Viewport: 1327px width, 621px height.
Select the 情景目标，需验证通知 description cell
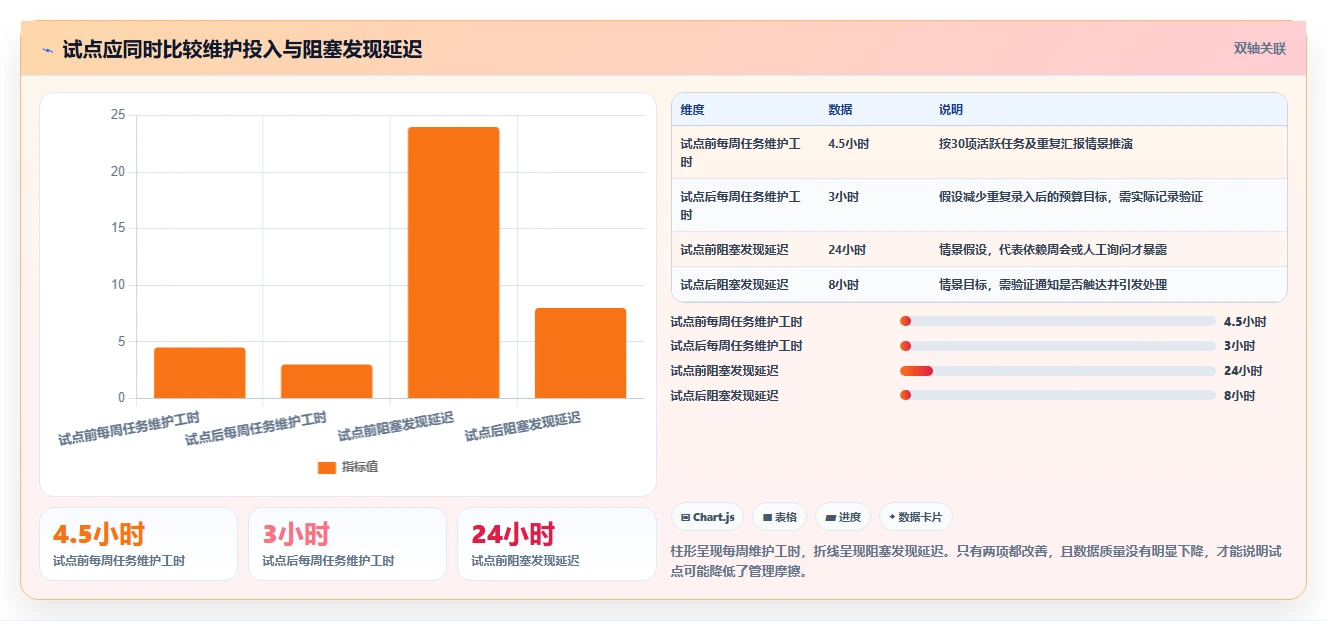click(x=1053, y=285)
